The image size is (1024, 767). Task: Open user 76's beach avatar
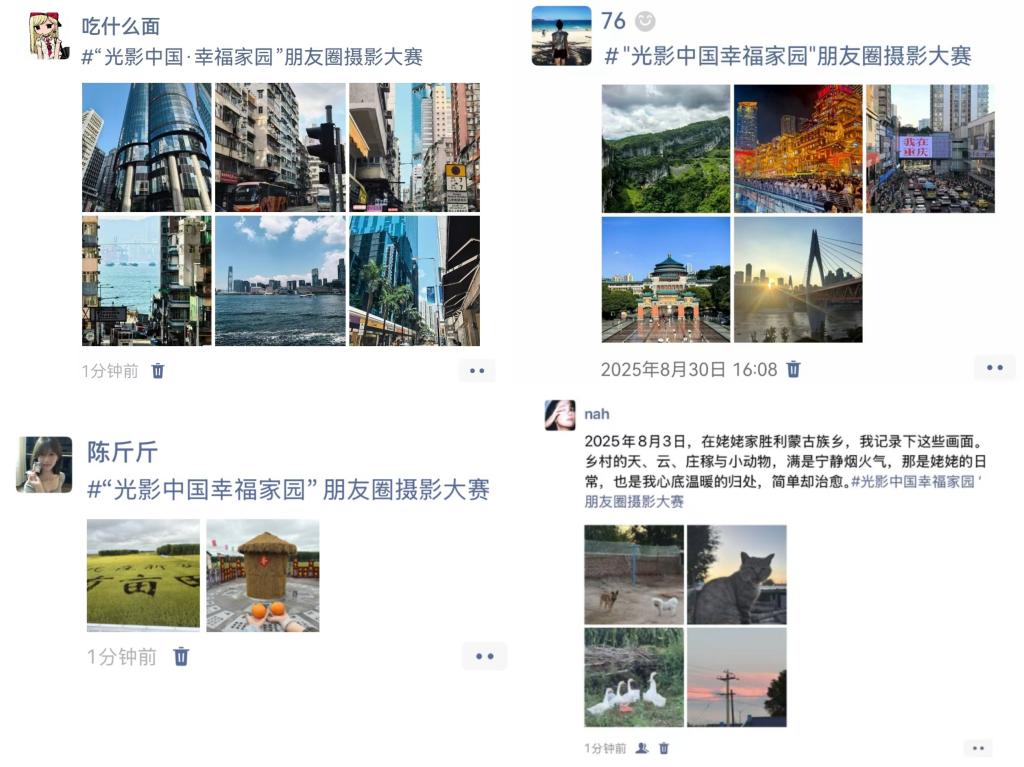[562, 36]
